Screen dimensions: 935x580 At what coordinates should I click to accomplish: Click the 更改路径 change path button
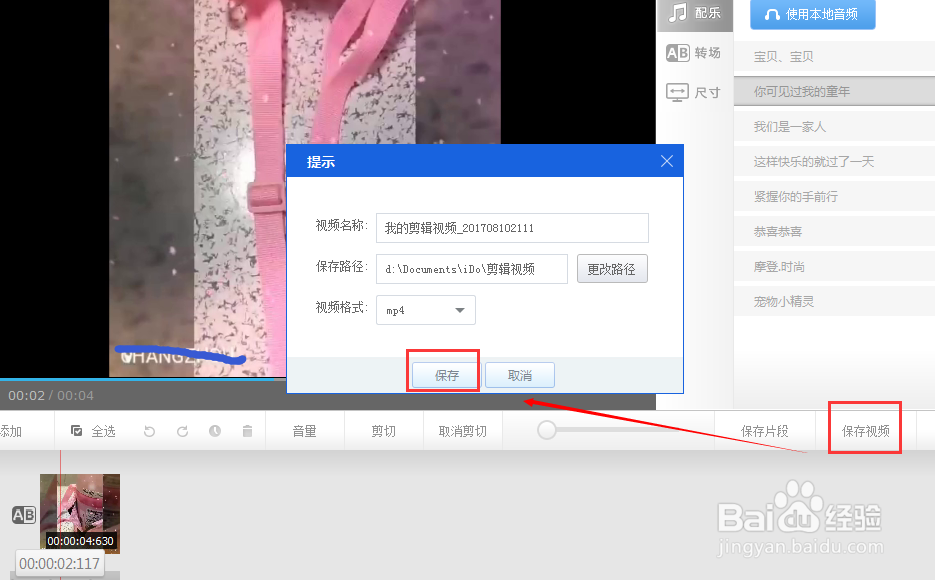tap(611, 268)
